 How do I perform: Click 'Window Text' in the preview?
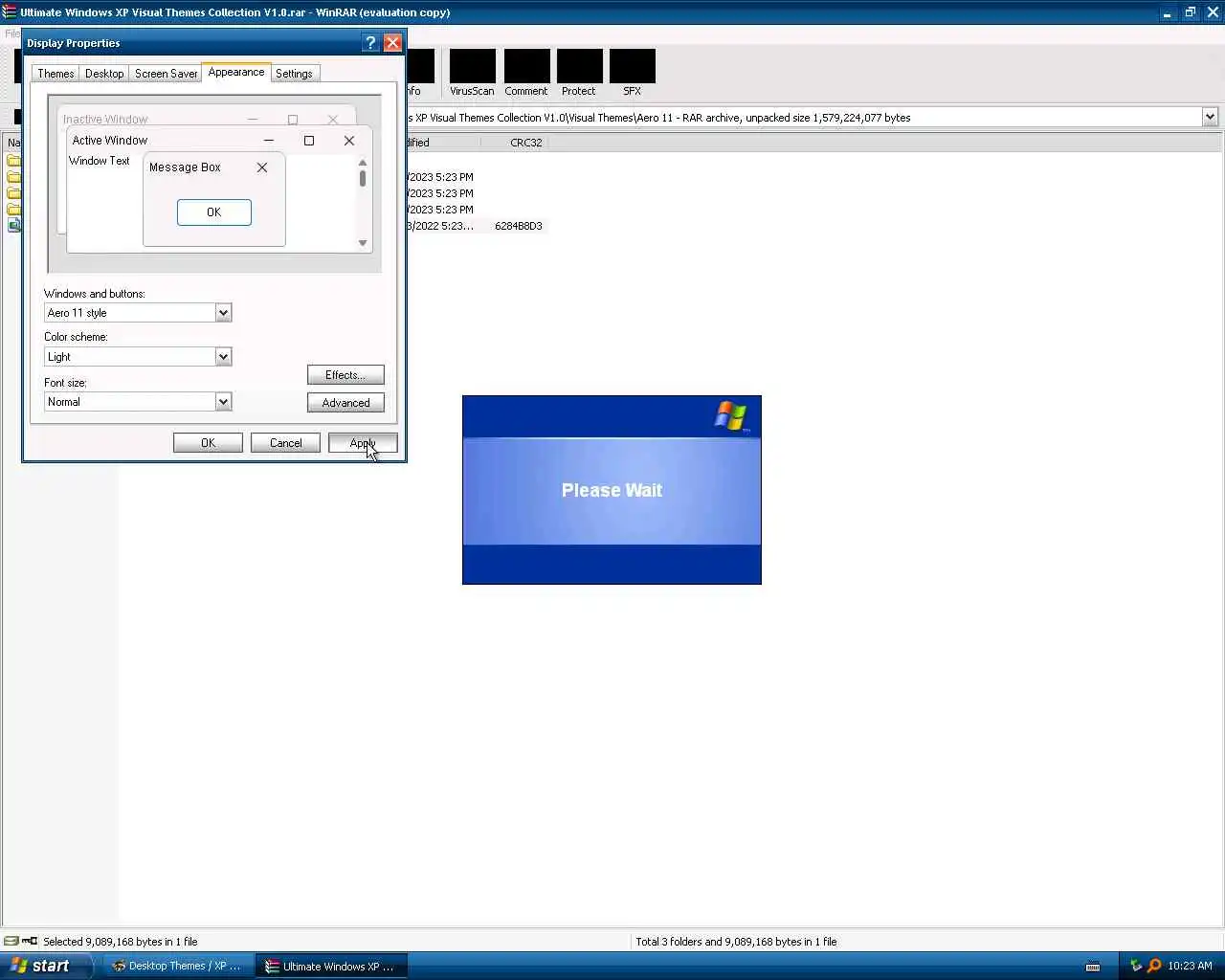click(100, 161)
